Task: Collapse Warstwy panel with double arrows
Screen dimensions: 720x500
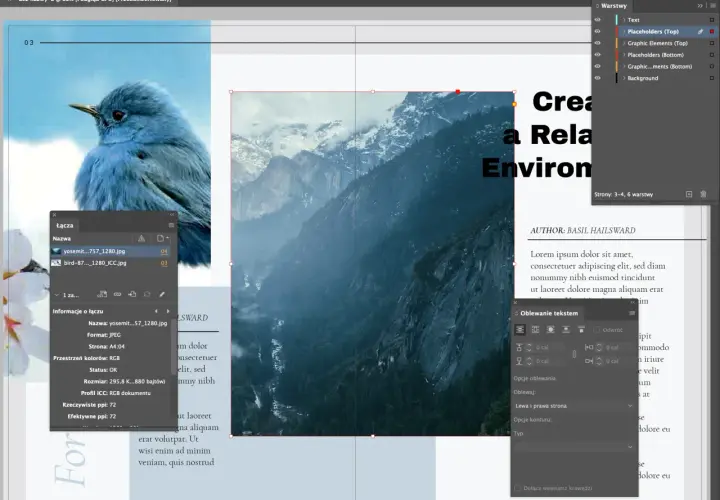Action: tap(700, 6)
